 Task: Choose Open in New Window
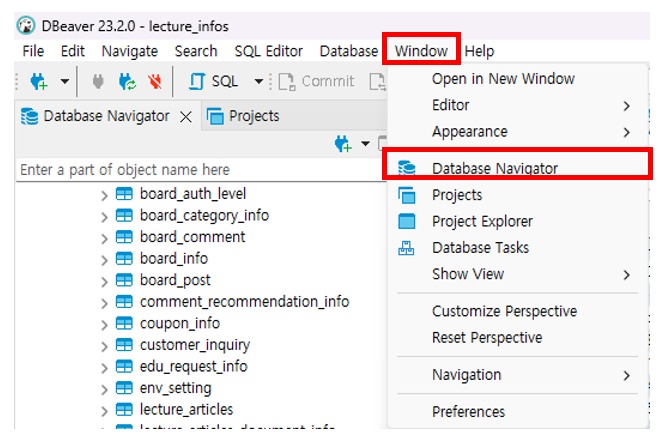[x=503, y=79]
